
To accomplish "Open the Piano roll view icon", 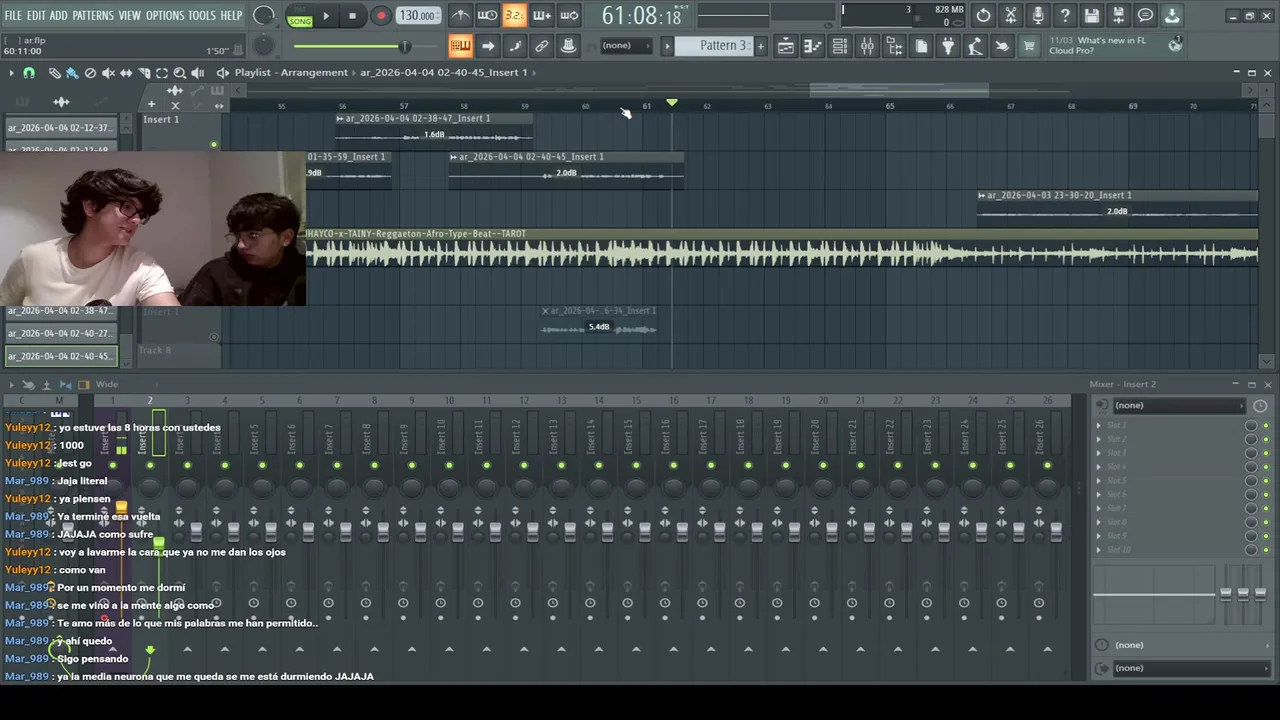I will (x=813, y=46).
